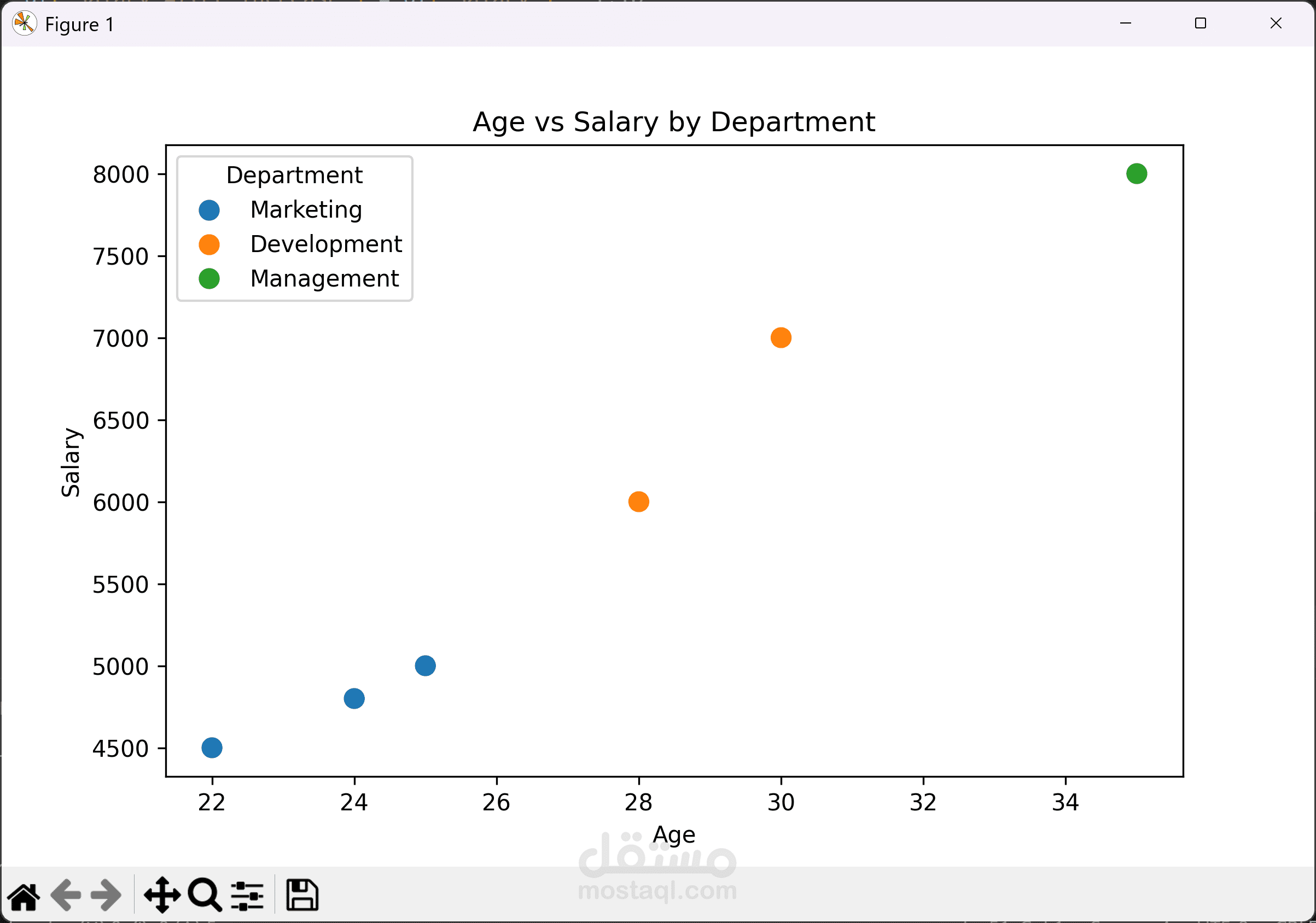The image size is (1316, 923).
Task: Click the orange point at age 28
Action: pyautogui.click(x=638, y=502)
